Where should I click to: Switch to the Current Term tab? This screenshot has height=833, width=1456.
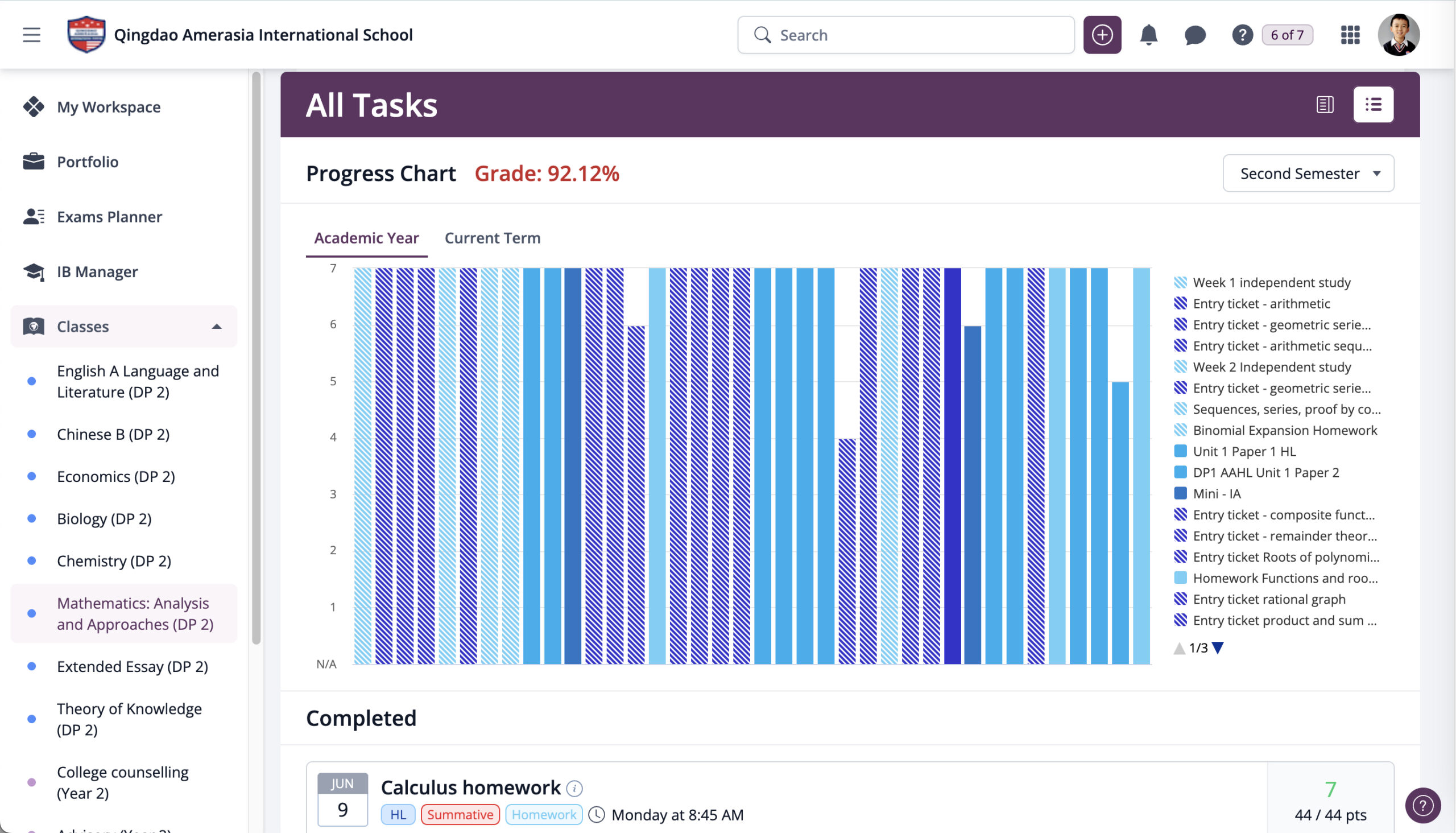tap(492, 238)
